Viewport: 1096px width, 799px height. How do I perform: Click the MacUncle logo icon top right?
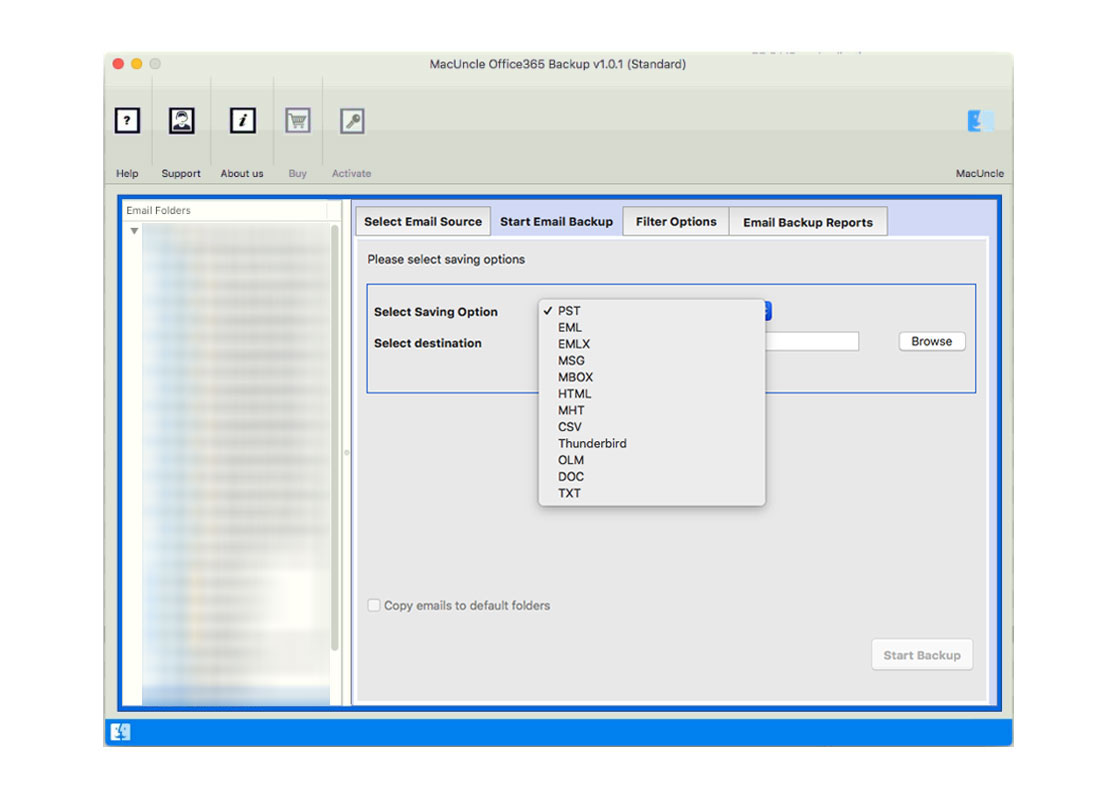point(979,119)
